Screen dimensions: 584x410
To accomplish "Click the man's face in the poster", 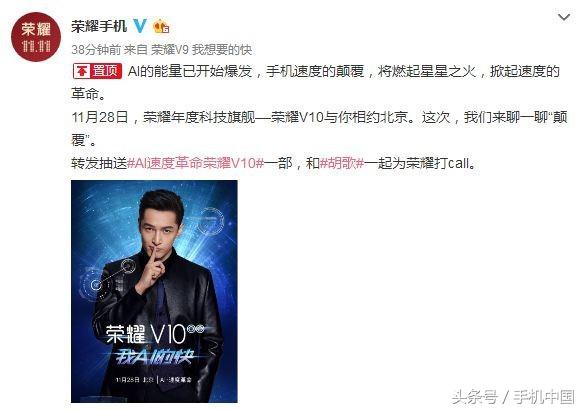I will click(161, 228).
